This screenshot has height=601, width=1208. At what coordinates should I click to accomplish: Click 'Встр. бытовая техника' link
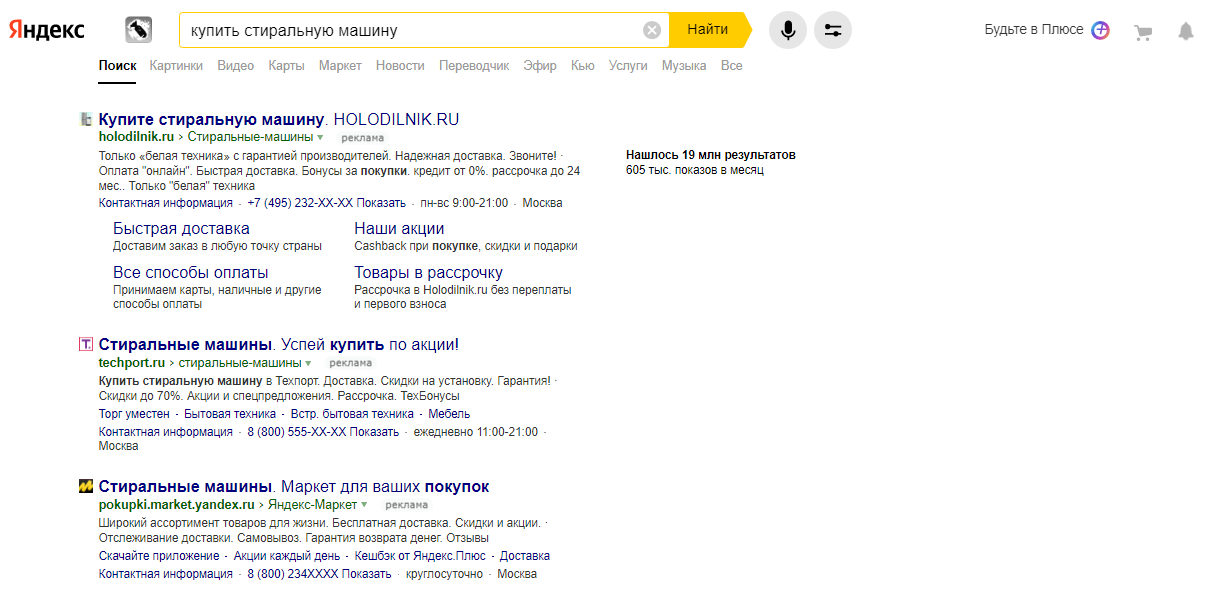click(x=352, y=414)
